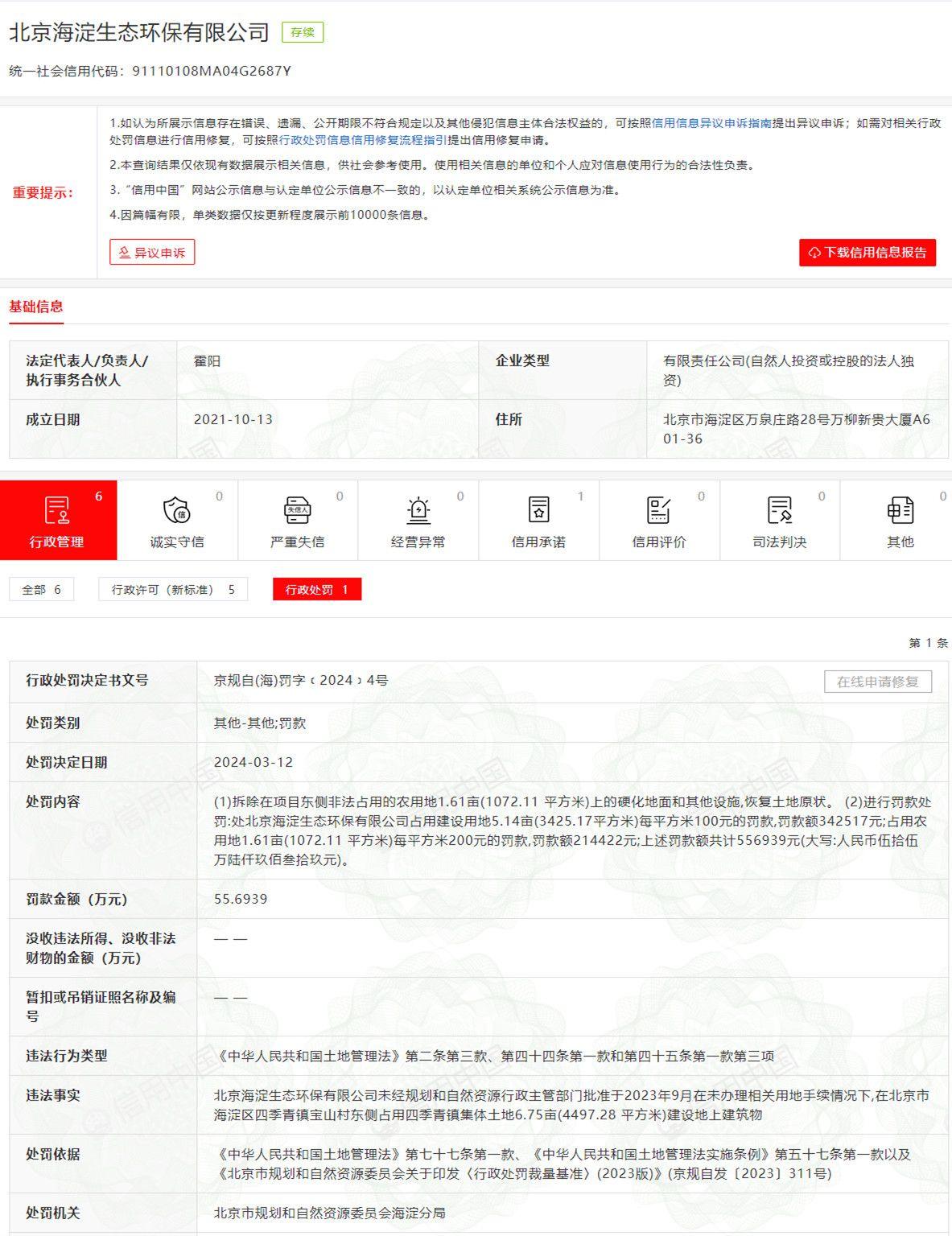
Task: Select the 其他 files icon
Action: pyautogui.click(x=900, y=510)
